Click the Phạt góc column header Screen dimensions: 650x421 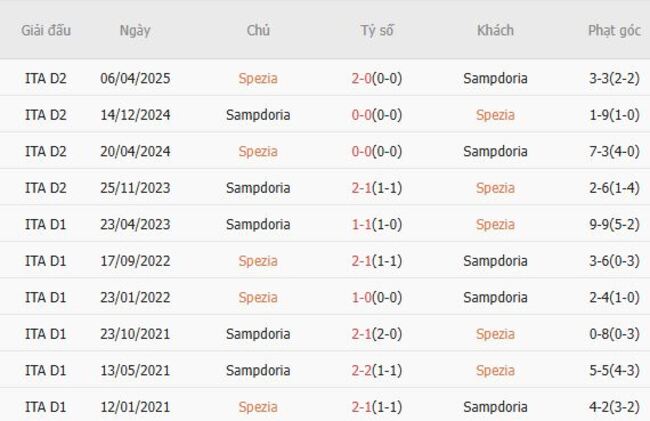pyautogui.click(x=614, y=30)
